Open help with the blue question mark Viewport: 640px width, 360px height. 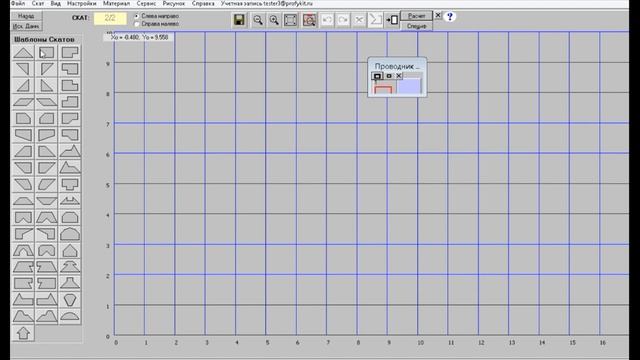[x=450, y=17]
